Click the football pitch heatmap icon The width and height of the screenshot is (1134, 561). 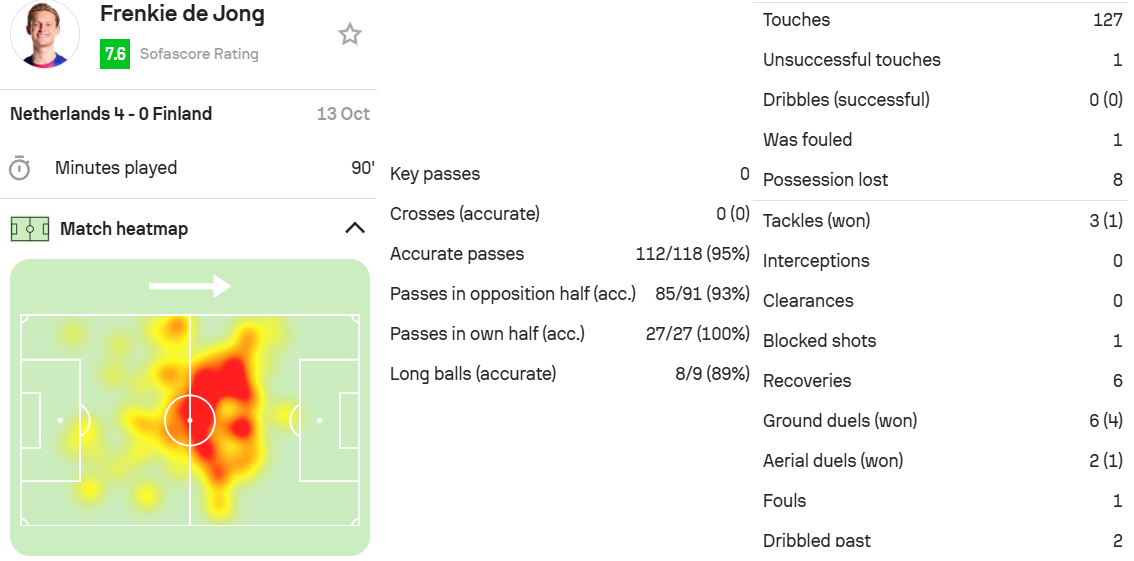(x=29, y=229)
